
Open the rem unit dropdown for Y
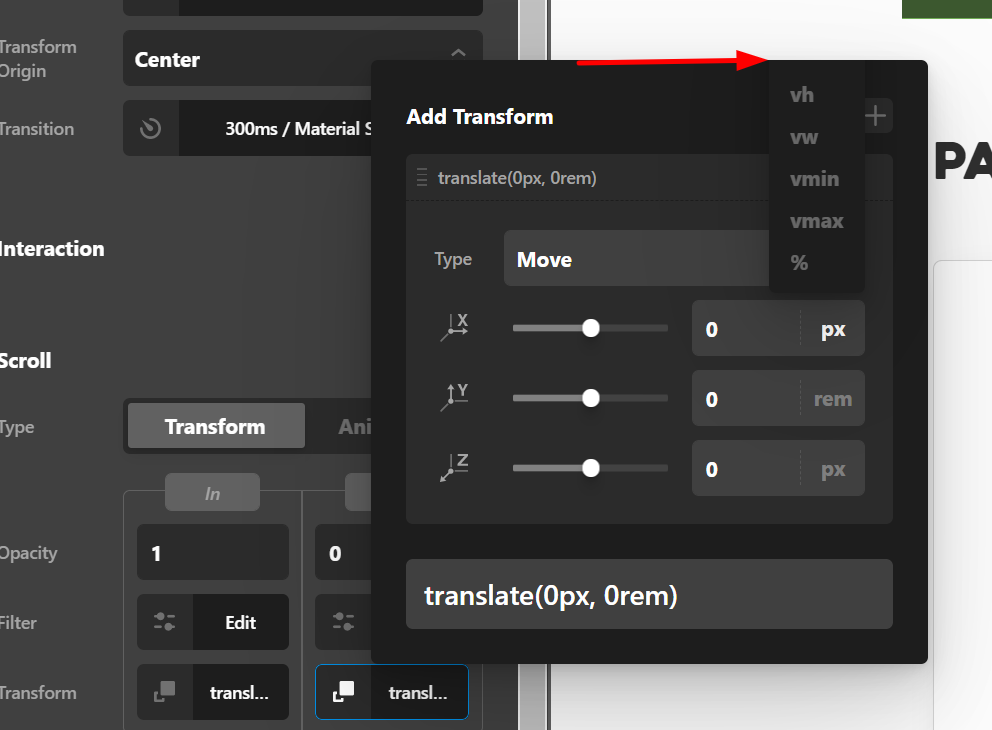(x=833, y=399)
